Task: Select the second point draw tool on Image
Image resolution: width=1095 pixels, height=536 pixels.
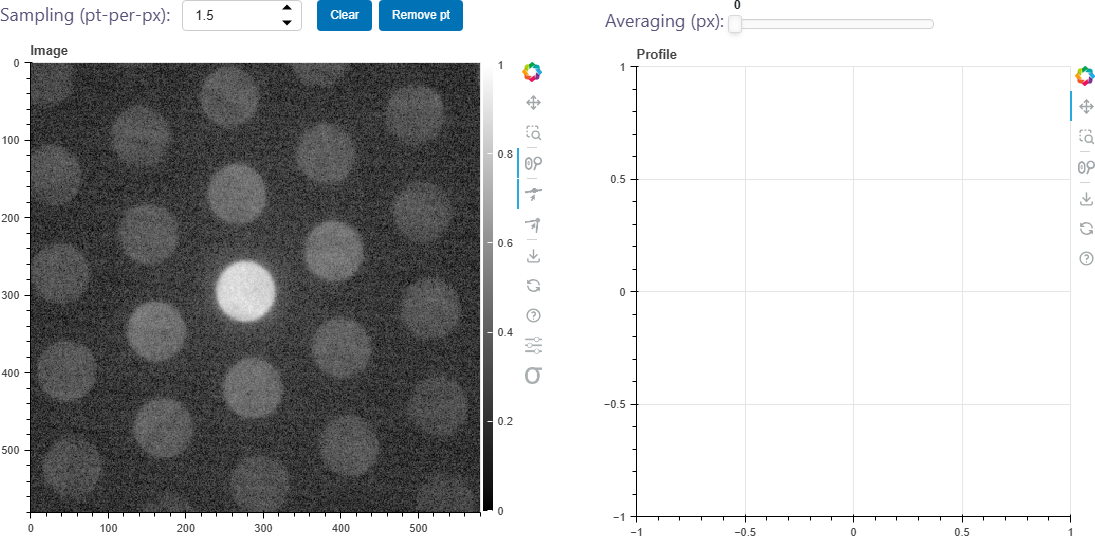Action: click(533, 225)
